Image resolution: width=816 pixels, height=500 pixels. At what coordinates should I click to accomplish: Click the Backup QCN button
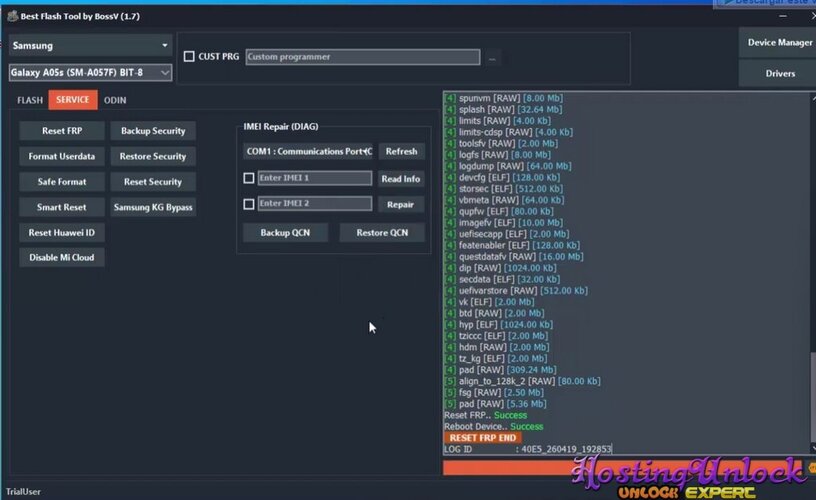[285, 233]
